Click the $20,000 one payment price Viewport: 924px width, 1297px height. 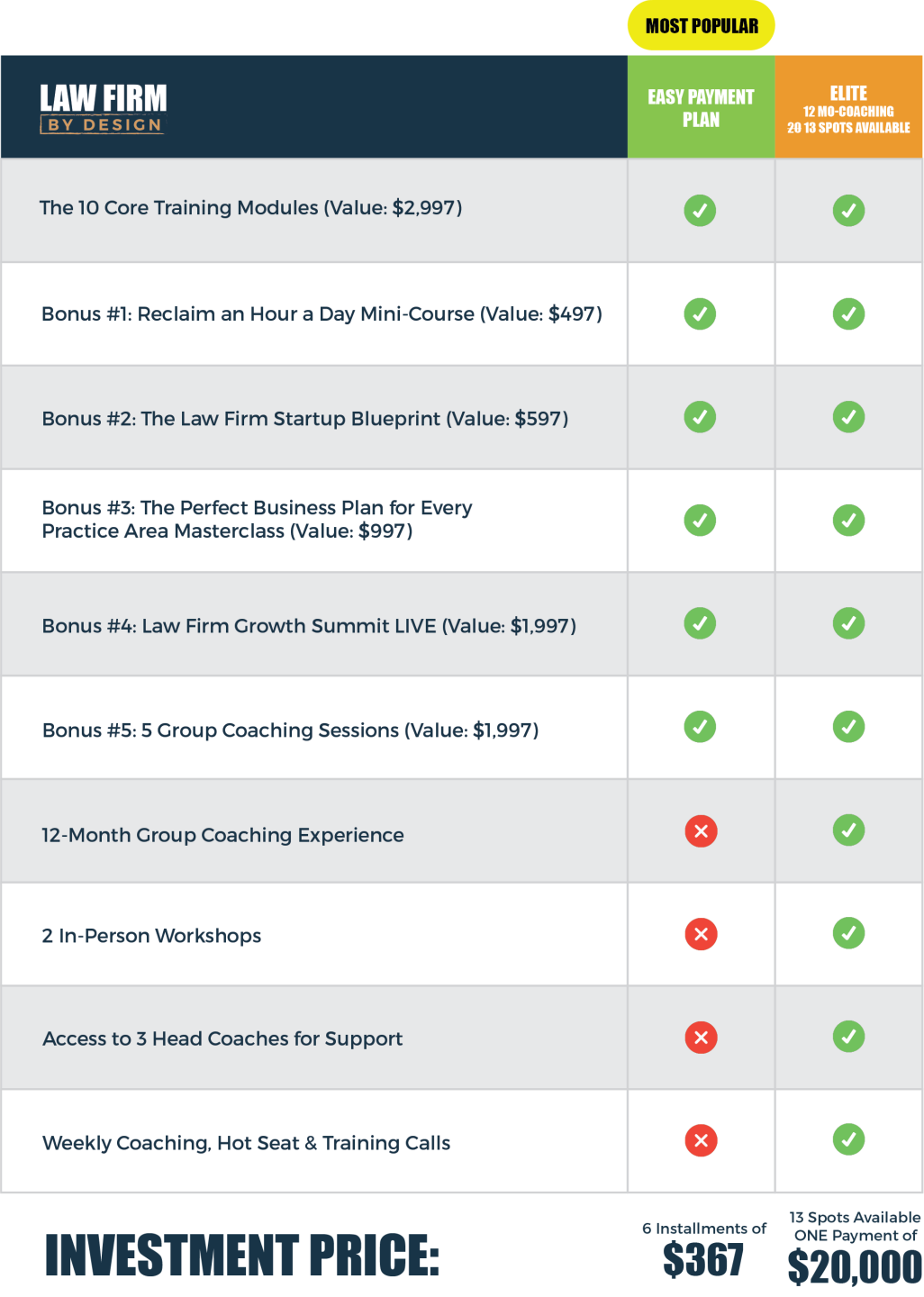854,1266
